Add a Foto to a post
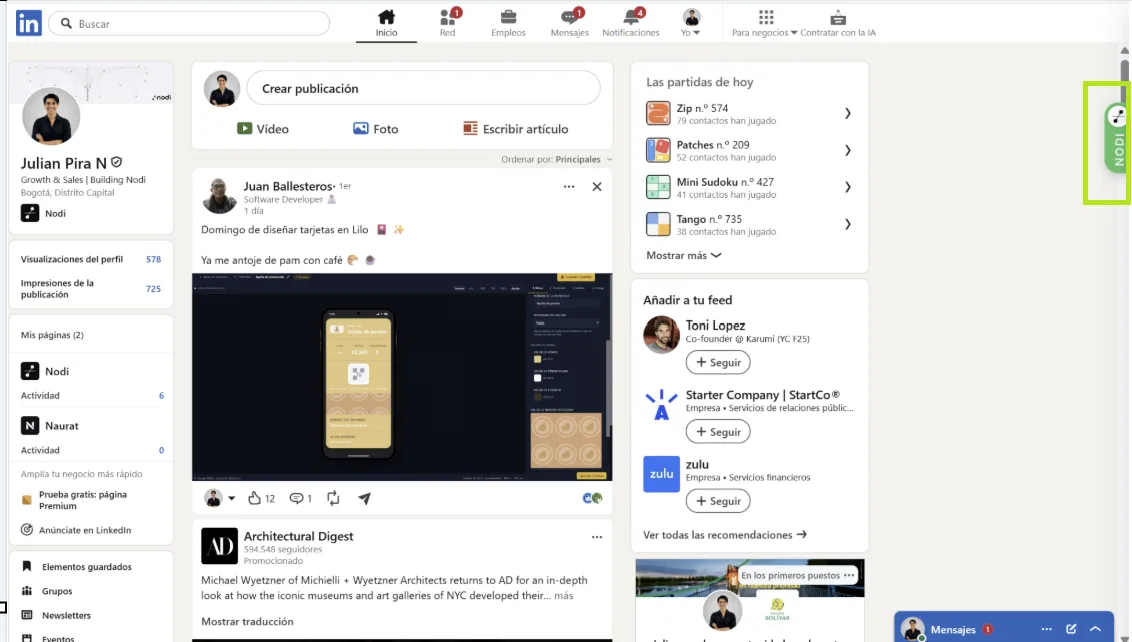The height and width of the screenshot is (642, 1132). click(x=375, y=129)
